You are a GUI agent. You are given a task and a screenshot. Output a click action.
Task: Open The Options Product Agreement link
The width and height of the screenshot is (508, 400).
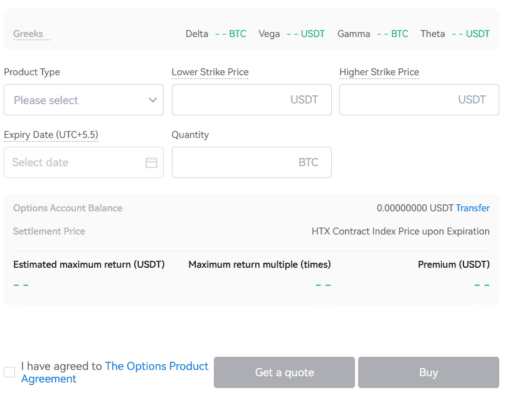pyautogui.click(x=115, y=372)
